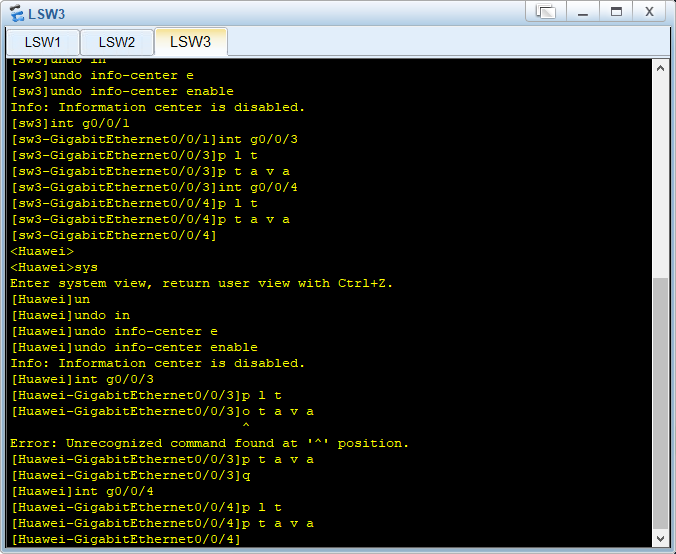Viewport: 676px width, 554px height.
Task: Click the last prompt line '[Huawei-GigabitEthernet0/0/4]'
Action: click(125, 539)
